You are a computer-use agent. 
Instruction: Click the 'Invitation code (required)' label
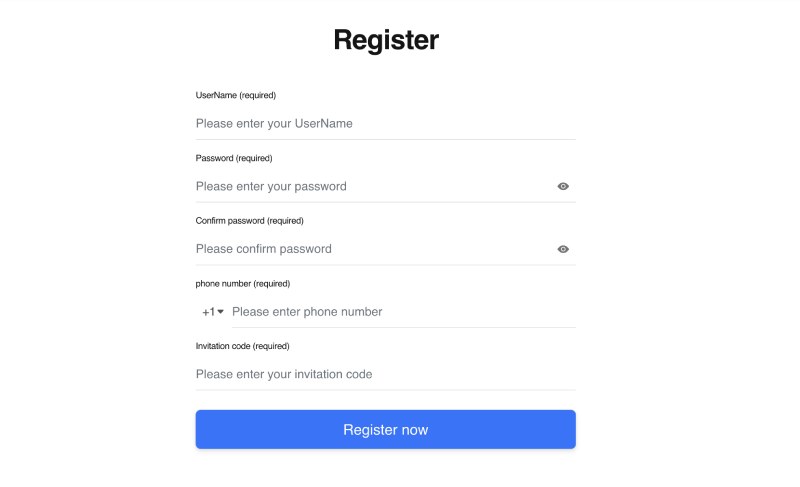tap(242, 346)
